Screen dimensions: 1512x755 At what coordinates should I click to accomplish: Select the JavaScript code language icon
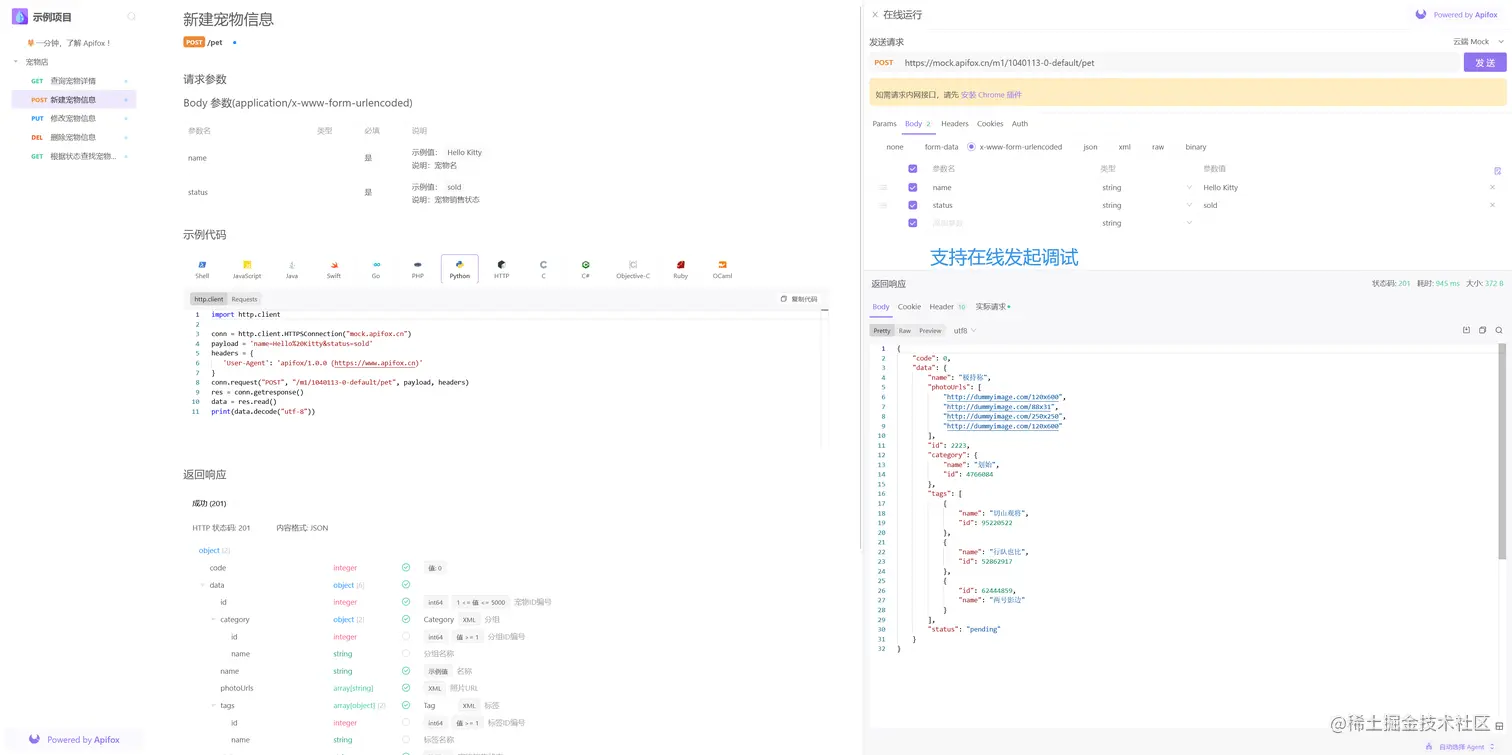pos(247,265)
